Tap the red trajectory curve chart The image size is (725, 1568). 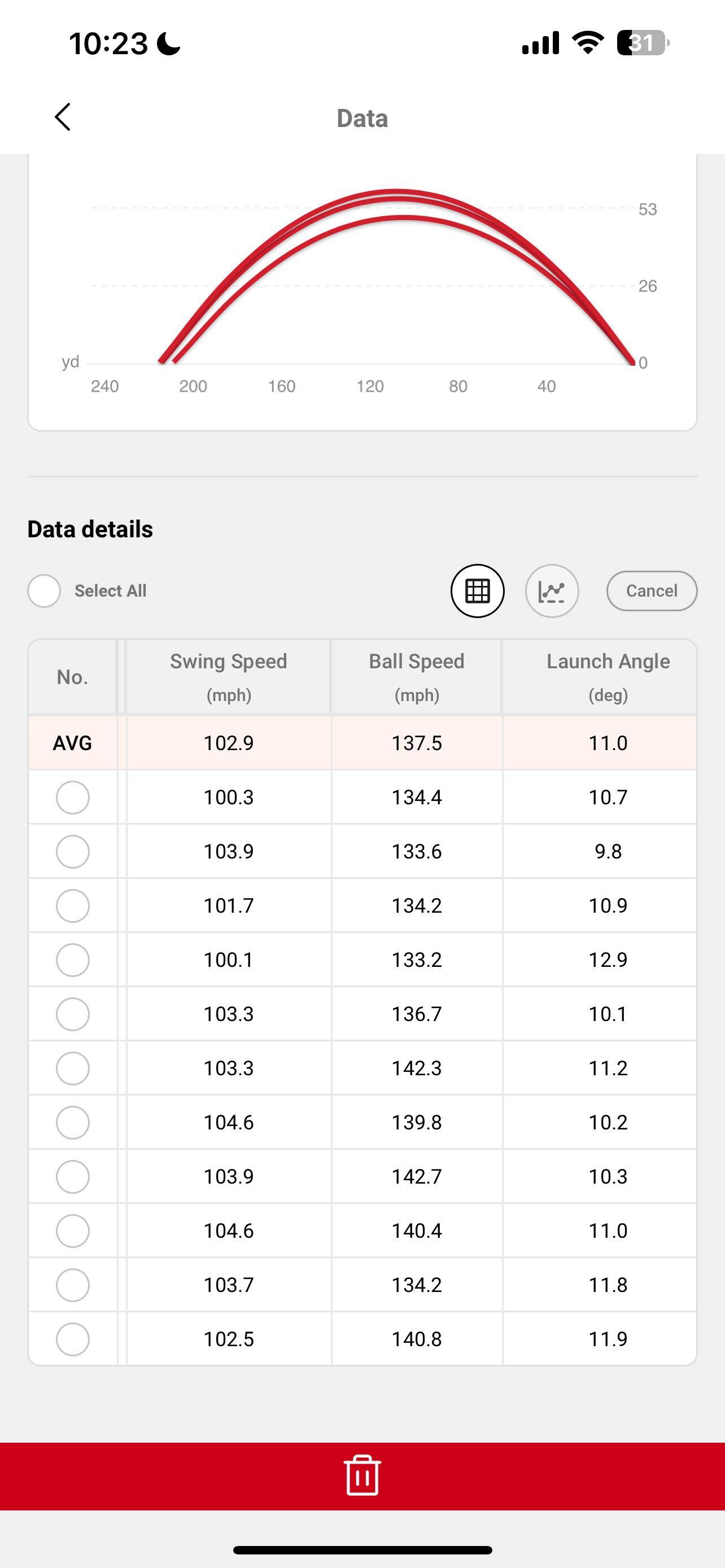pyautogui.click(x=397, y=201)
